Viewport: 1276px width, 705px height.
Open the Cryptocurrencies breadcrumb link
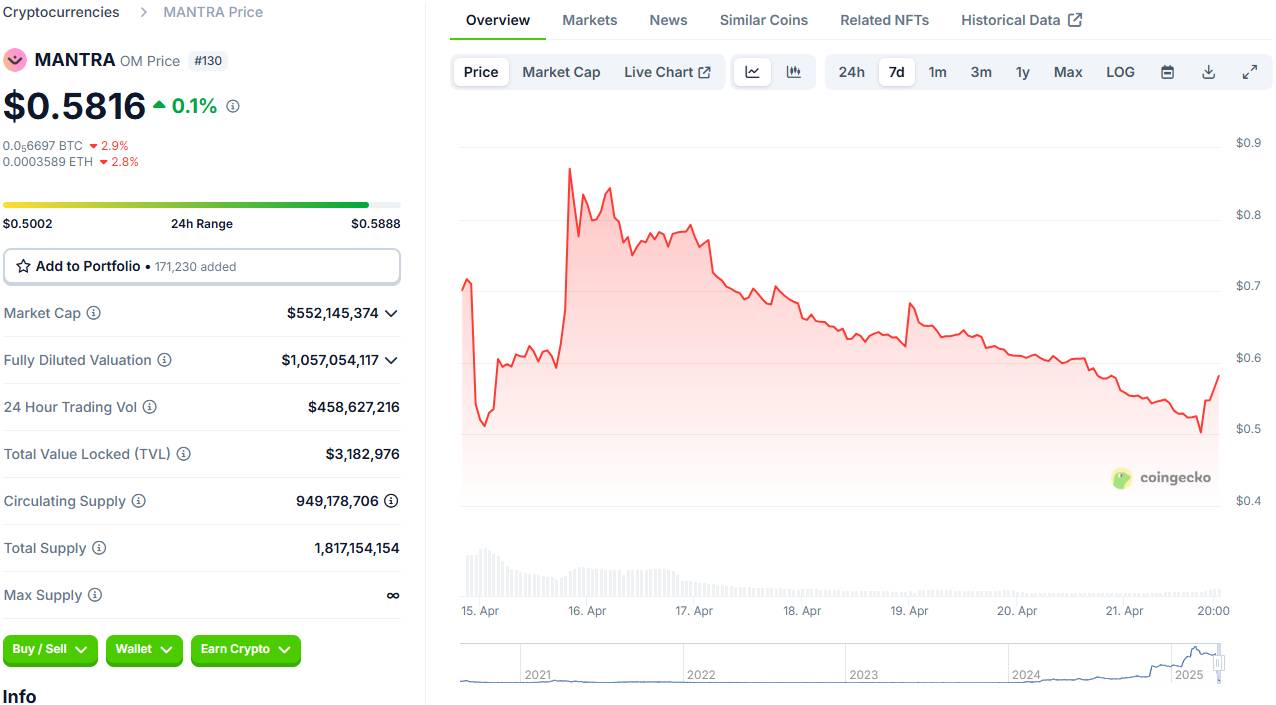coord(61,12)
